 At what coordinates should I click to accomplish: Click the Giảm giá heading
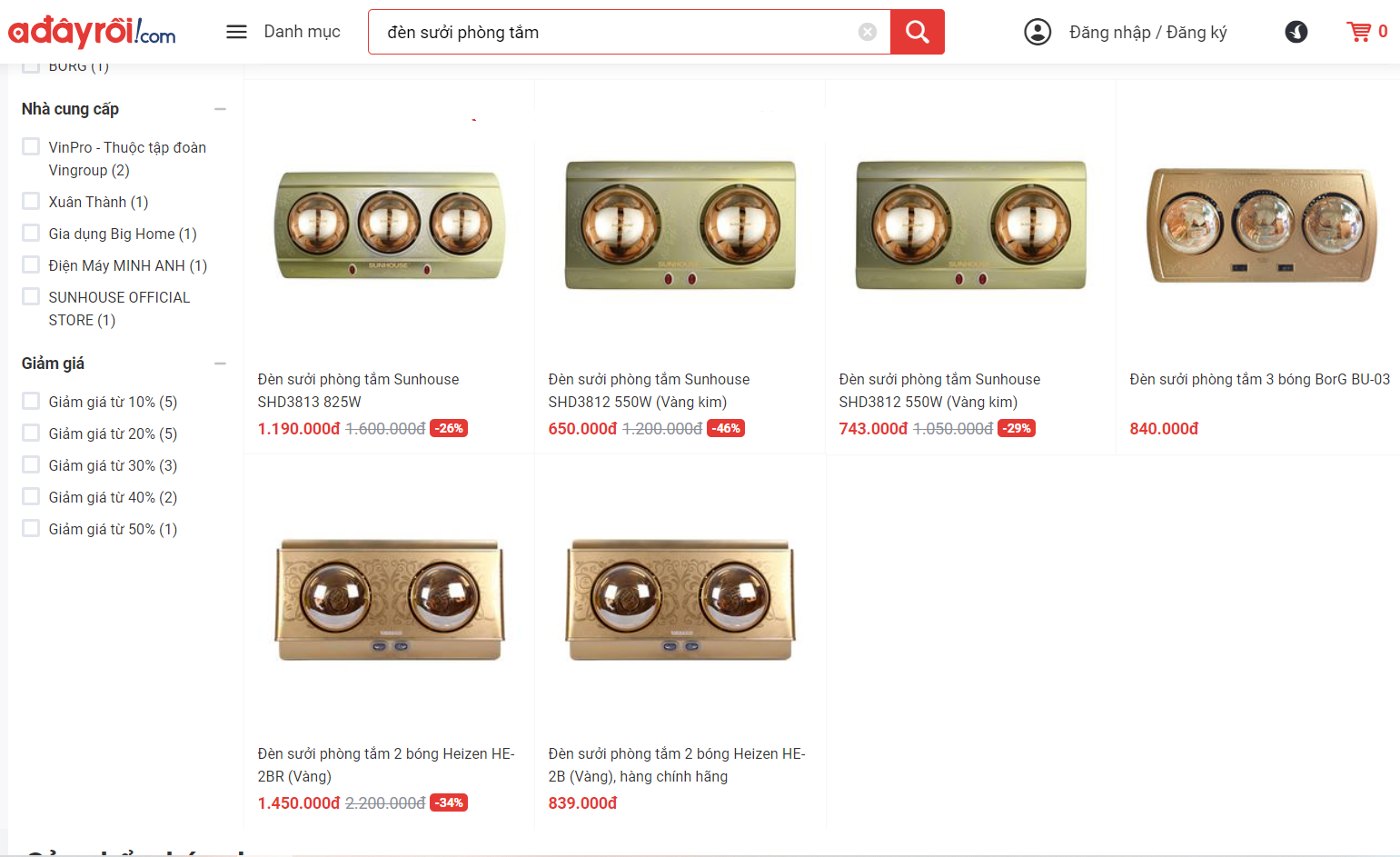(53, 364)
